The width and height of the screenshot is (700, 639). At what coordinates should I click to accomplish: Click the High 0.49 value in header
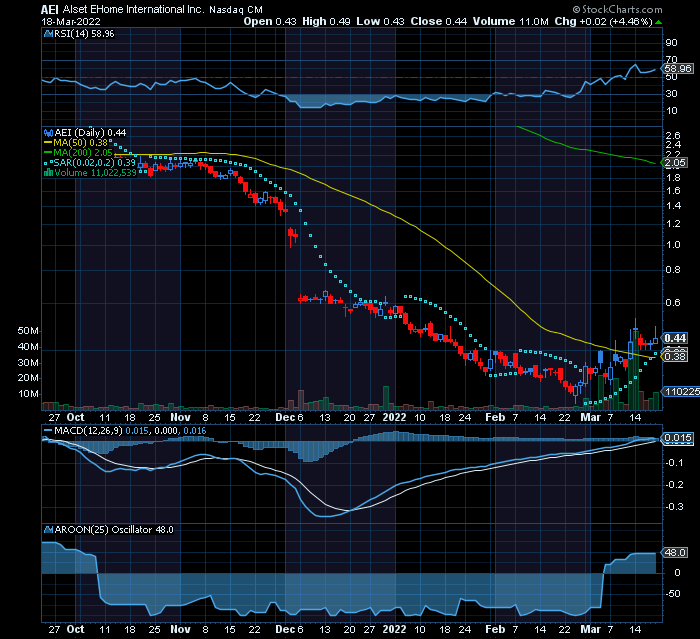click(326, 21)
